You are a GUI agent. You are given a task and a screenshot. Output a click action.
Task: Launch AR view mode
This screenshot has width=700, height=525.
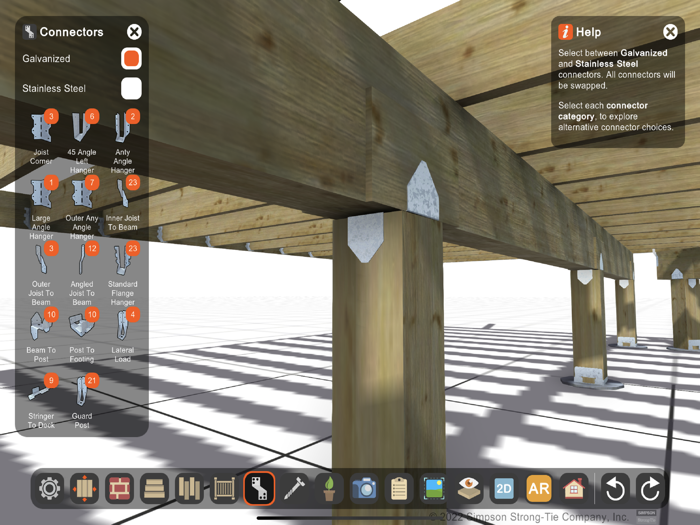pyautogui.click(x=539, y=488)
